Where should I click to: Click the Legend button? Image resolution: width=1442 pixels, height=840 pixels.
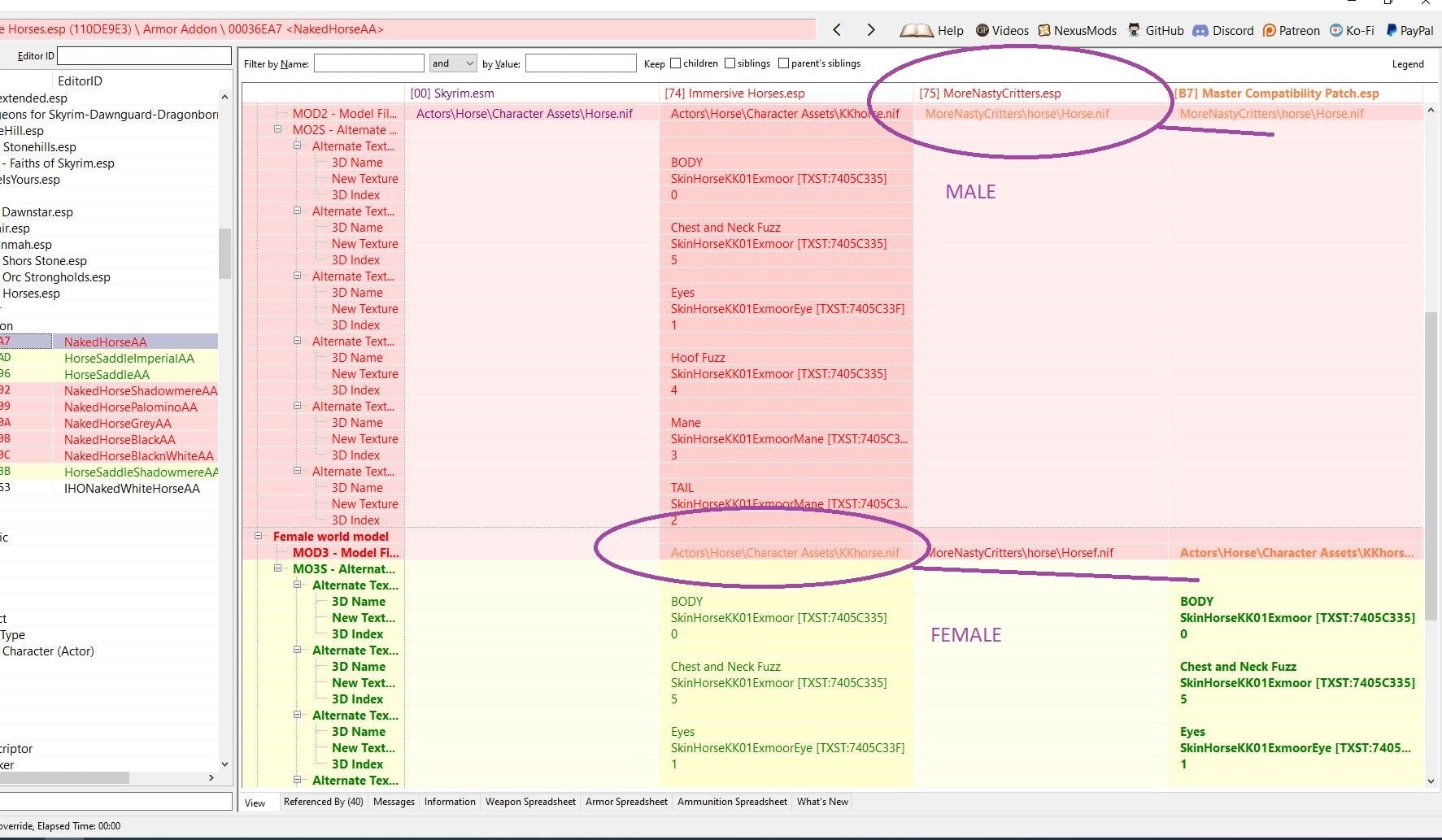coord(1408,64)
